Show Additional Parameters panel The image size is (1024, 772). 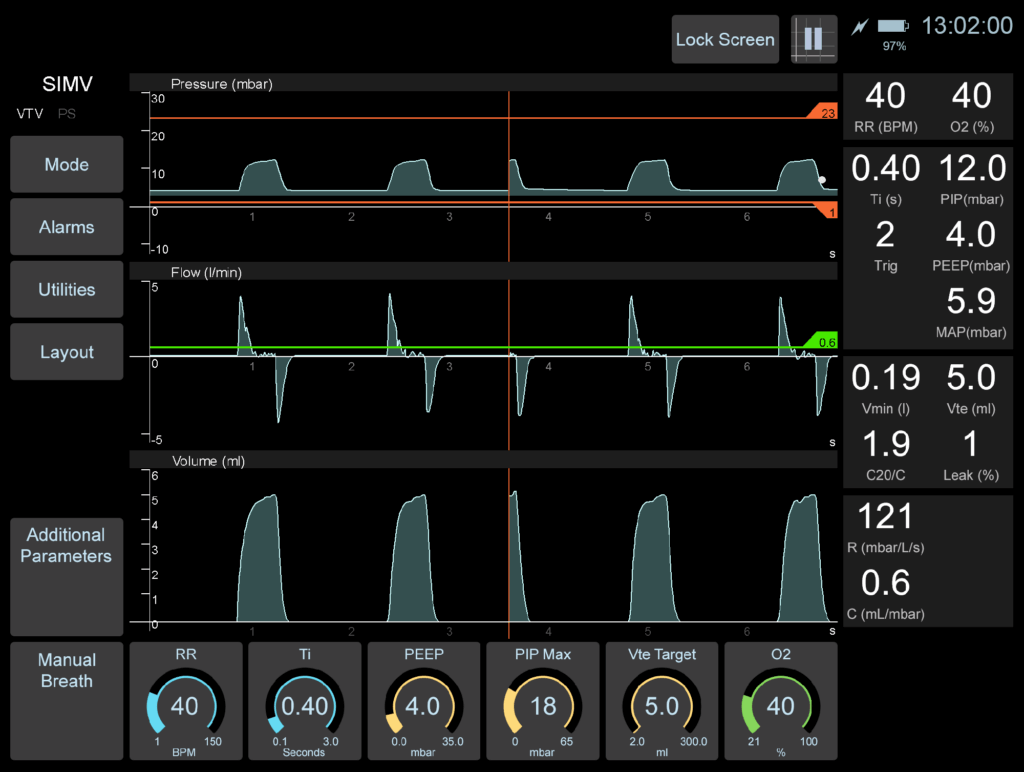(x=67, y=577)
